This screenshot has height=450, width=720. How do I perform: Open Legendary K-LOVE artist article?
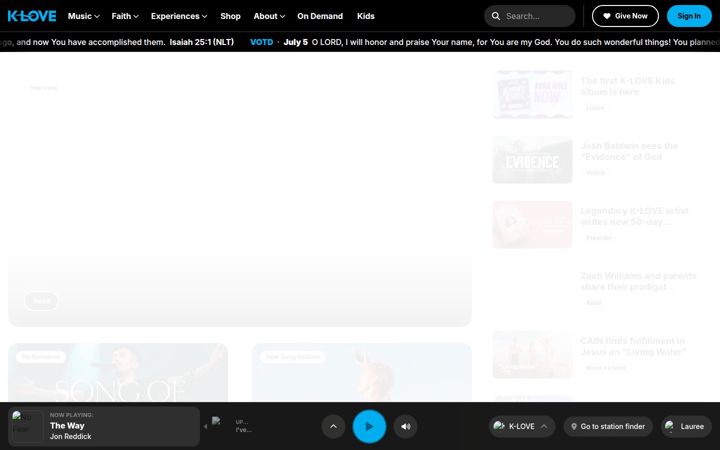pos(634,216)
